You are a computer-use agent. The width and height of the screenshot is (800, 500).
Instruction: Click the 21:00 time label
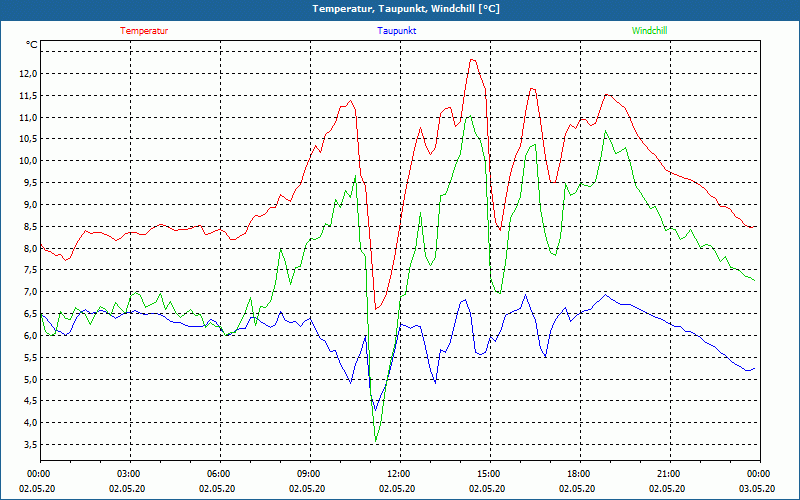(670, 474)
